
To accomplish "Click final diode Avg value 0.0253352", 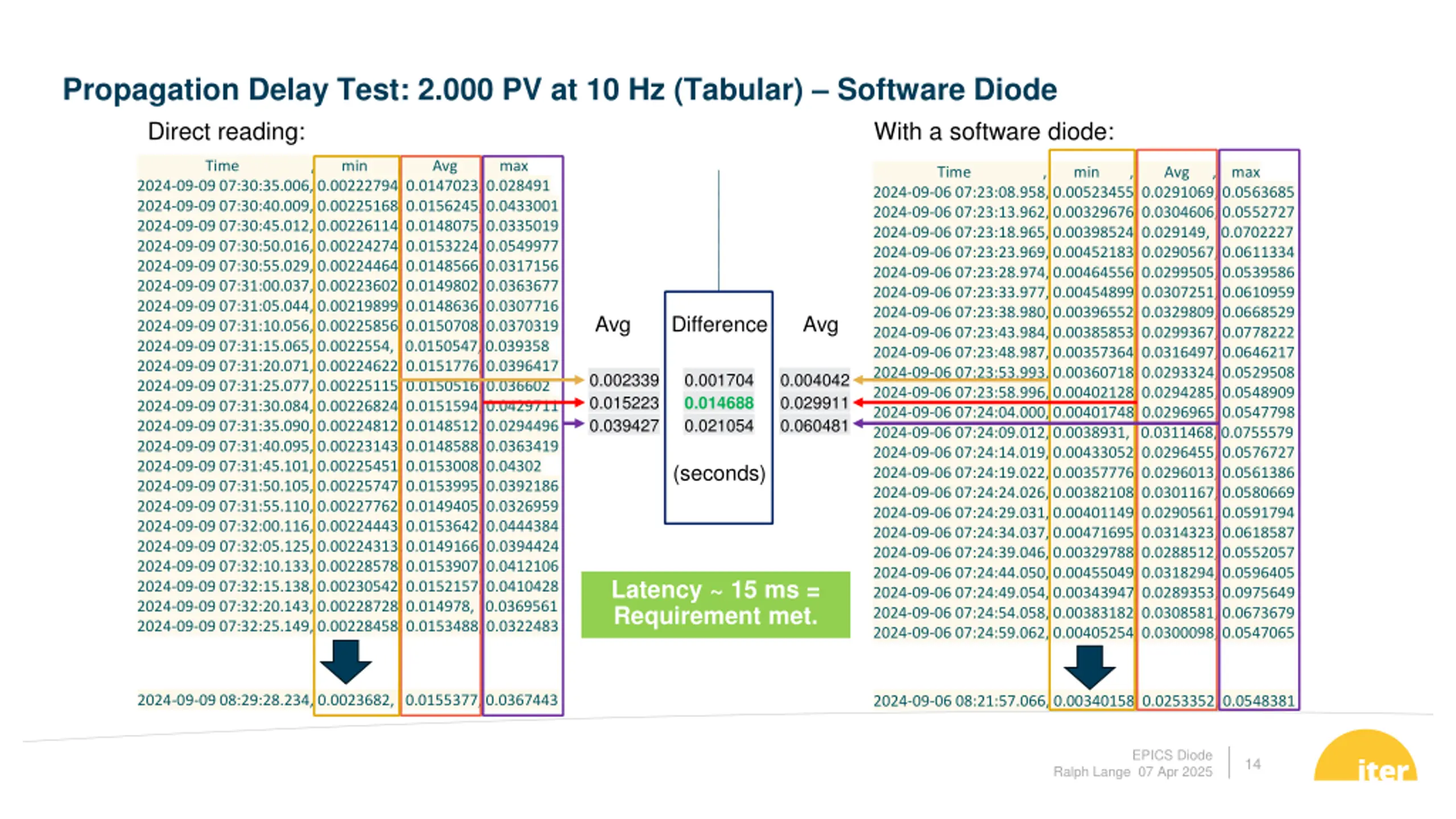I will 1177,701.
